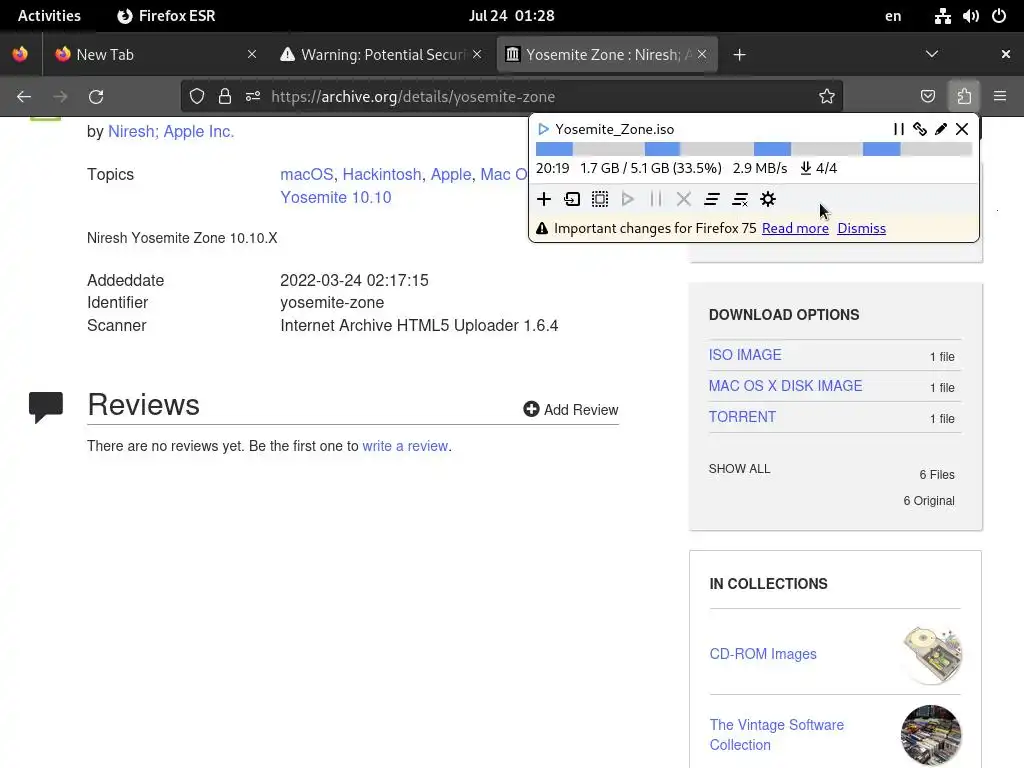Click the Add Review button
The image size is (1024, 768).
pyautogui.click(x=571, y=409)
